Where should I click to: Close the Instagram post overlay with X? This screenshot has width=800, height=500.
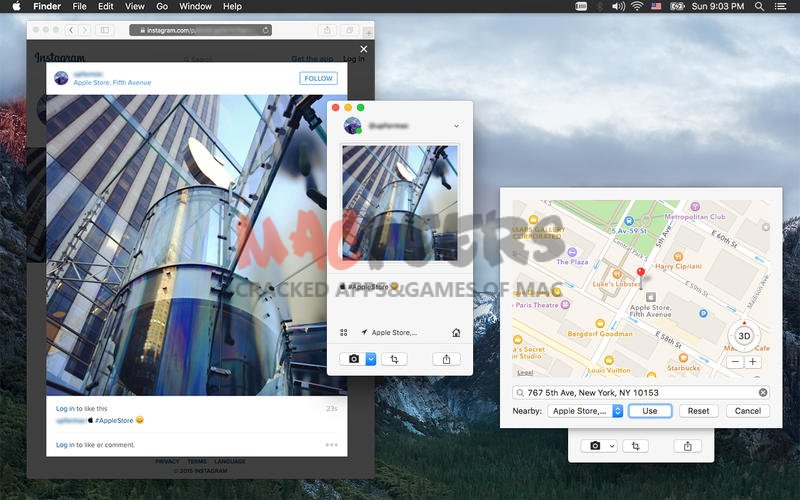363,48
